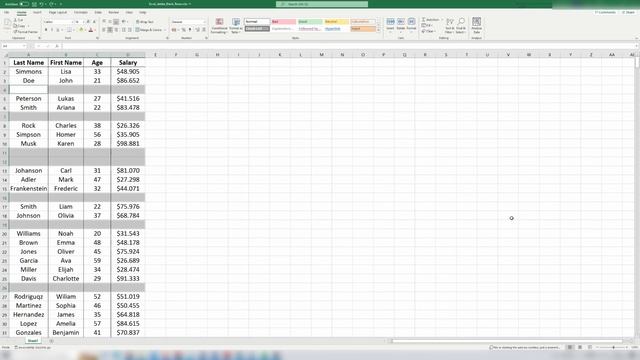Open the File tab
Viewport: 640px width, 360px height.
pyautogui.click(x=7, y=13)
